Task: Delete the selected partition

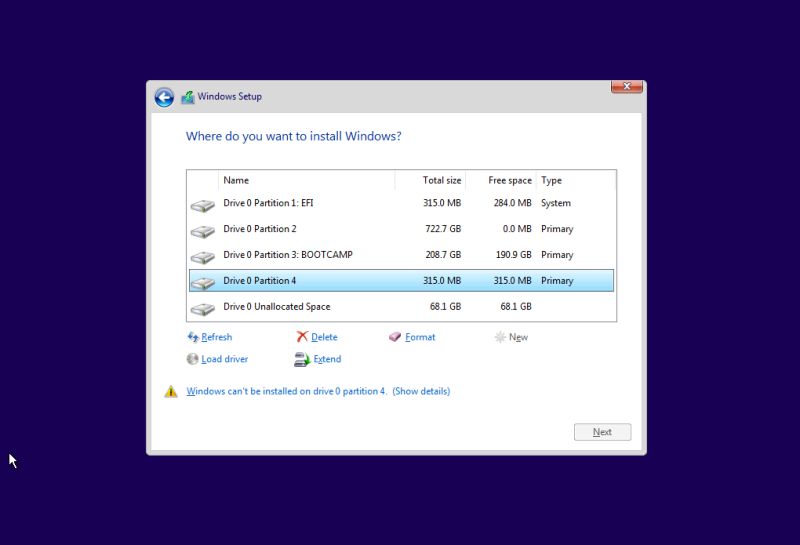Action: (324, 337)
